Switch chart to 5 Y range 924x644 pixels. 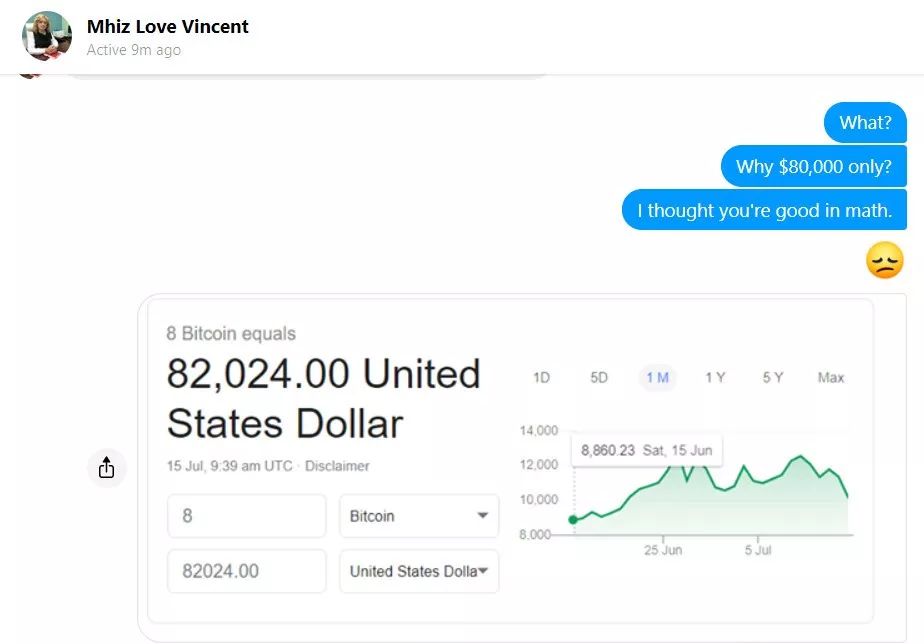[773, 378]
